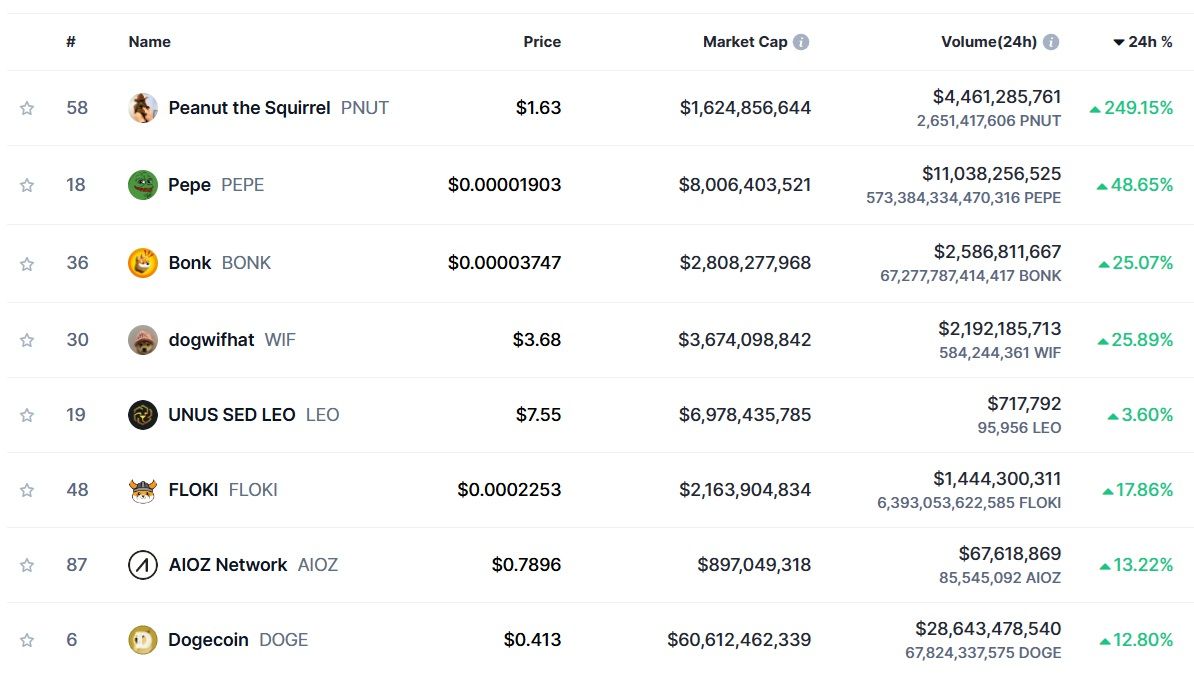
Task: Open the Dogecoin name link
Action: tap(208, 640)
